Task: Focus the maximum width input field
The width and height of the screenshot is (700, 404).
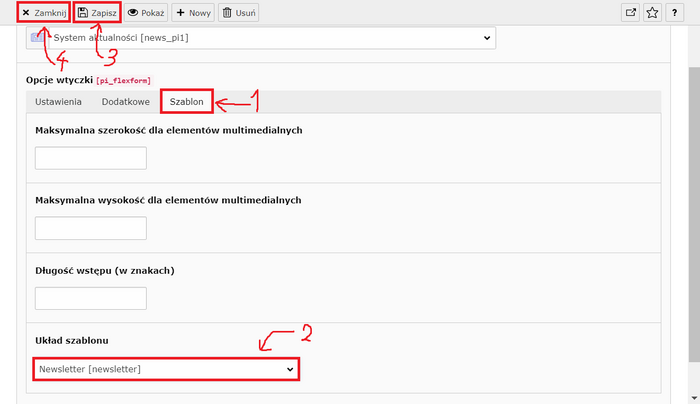Action: (x=91, y=158)
